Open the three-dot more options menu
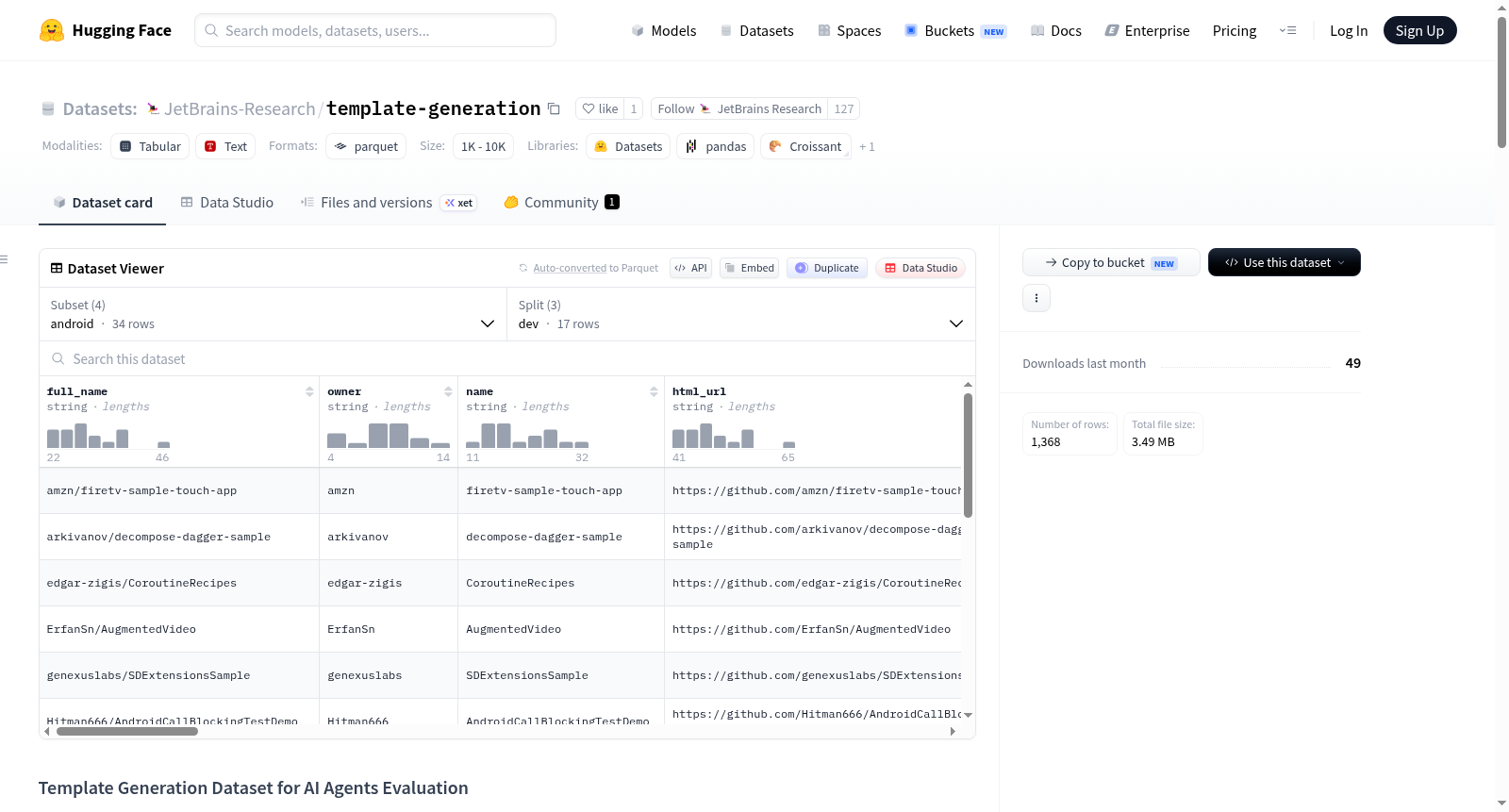The height and width of the screenshot is (812, 1509). click(x=1036, y=298)
